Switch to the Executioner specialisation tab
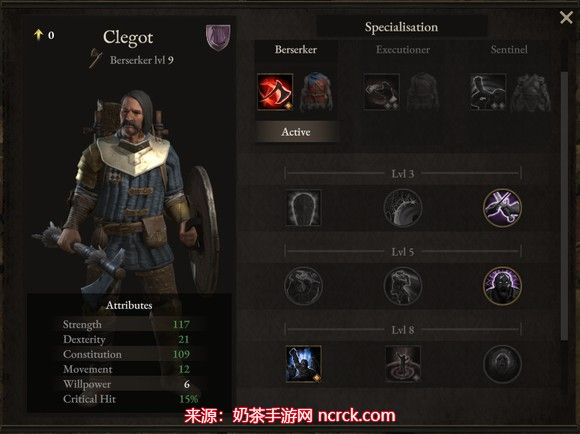 tap(403, 50)
